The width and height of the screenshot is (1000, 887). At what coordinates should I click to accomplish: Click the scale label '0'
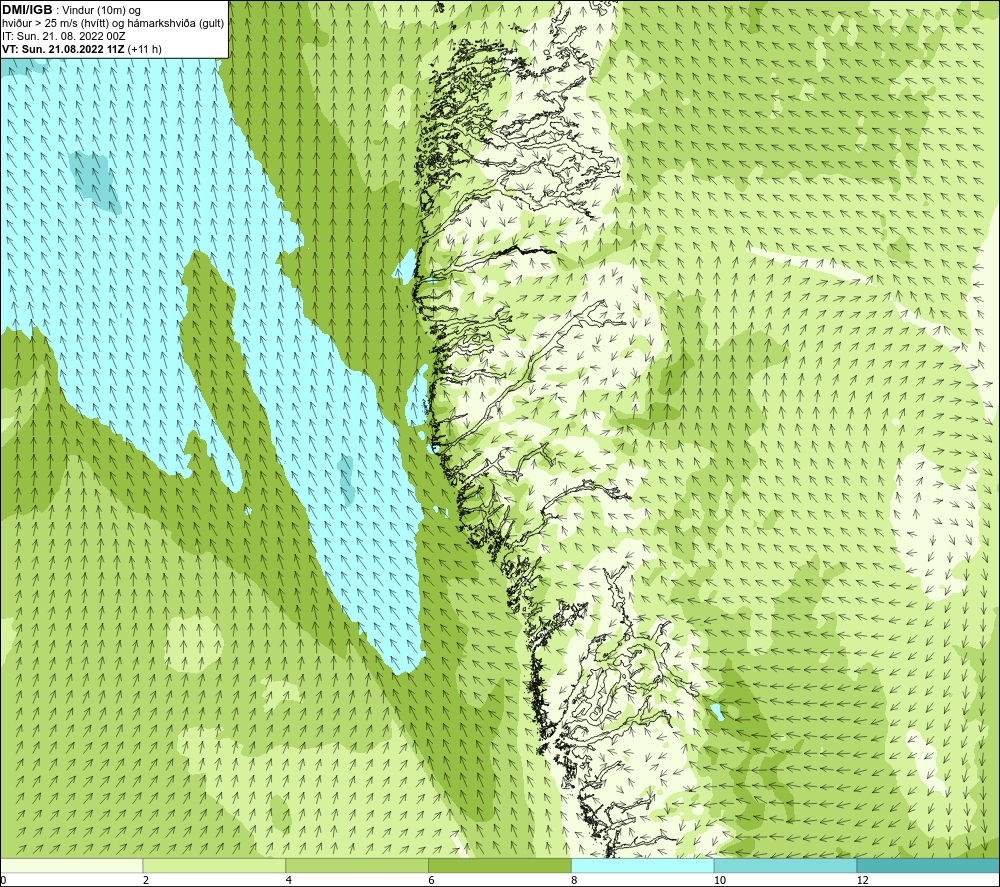(3, 880)
